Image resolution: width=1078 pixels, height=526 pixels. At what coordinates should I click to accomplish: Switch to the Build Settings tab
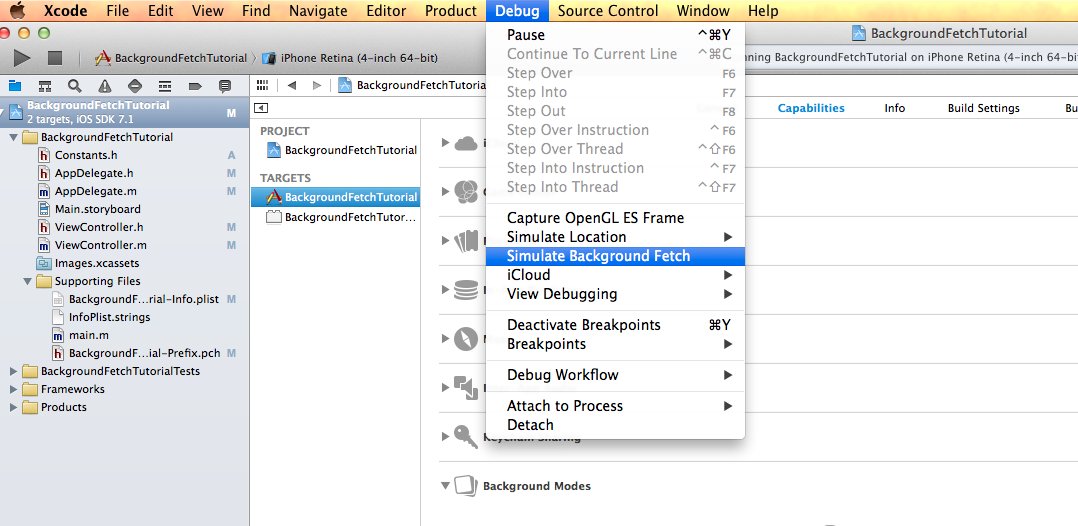click(x=984, y=108)
